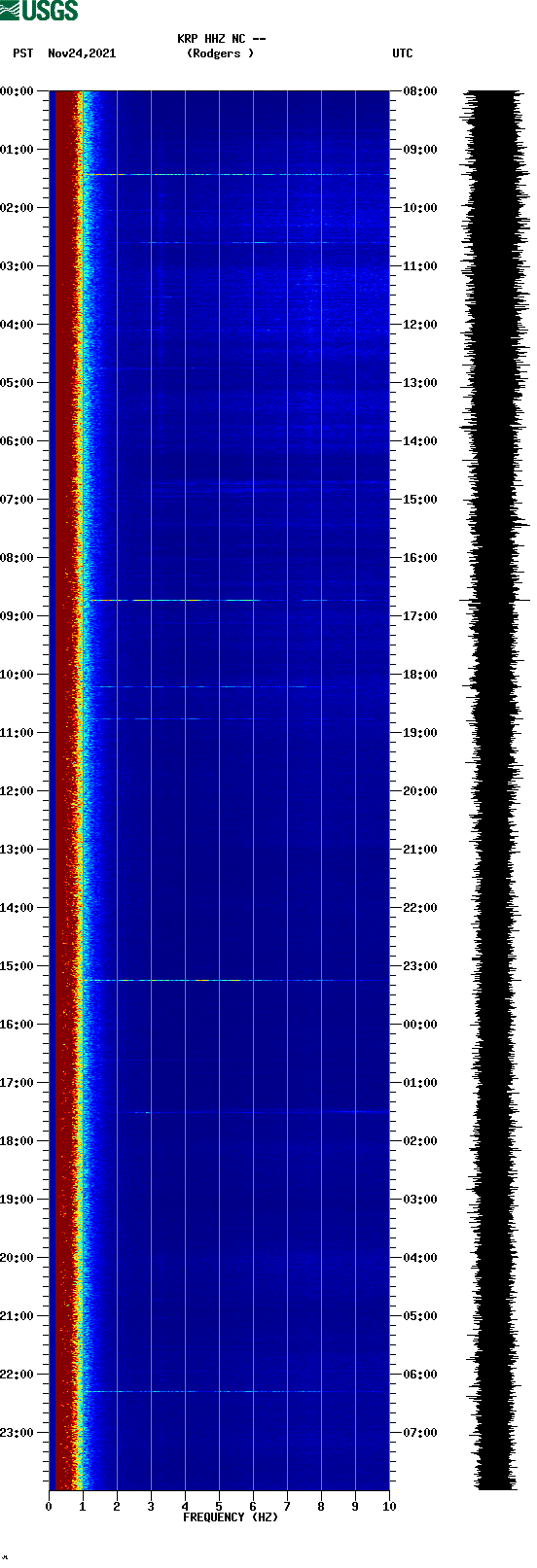Click the 09:00 PST time label
Screen dimensions: 537x1568
(x=18, y=616)
